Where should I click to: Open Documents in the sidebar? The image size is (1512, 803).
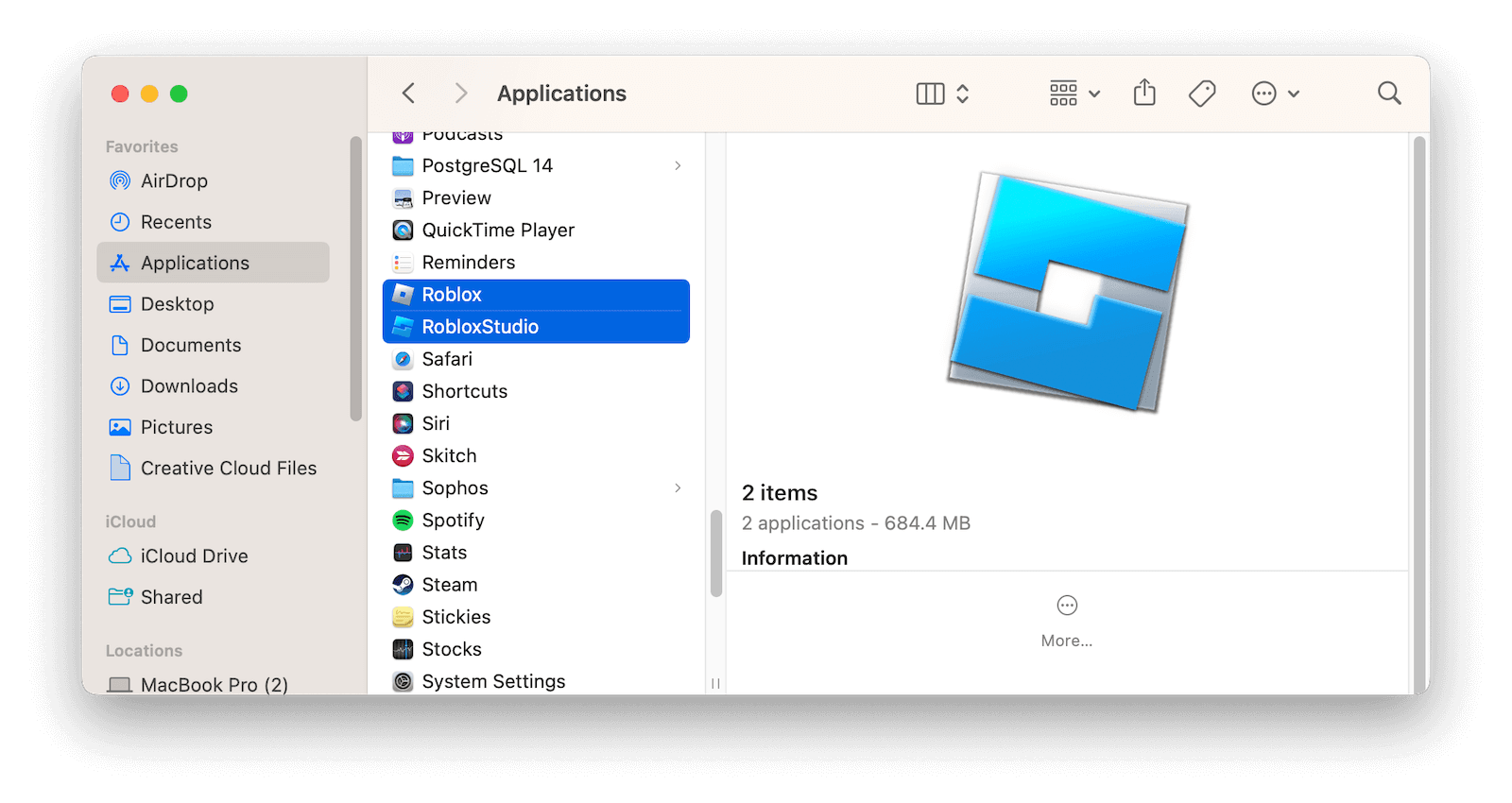[x=213, y=345]
